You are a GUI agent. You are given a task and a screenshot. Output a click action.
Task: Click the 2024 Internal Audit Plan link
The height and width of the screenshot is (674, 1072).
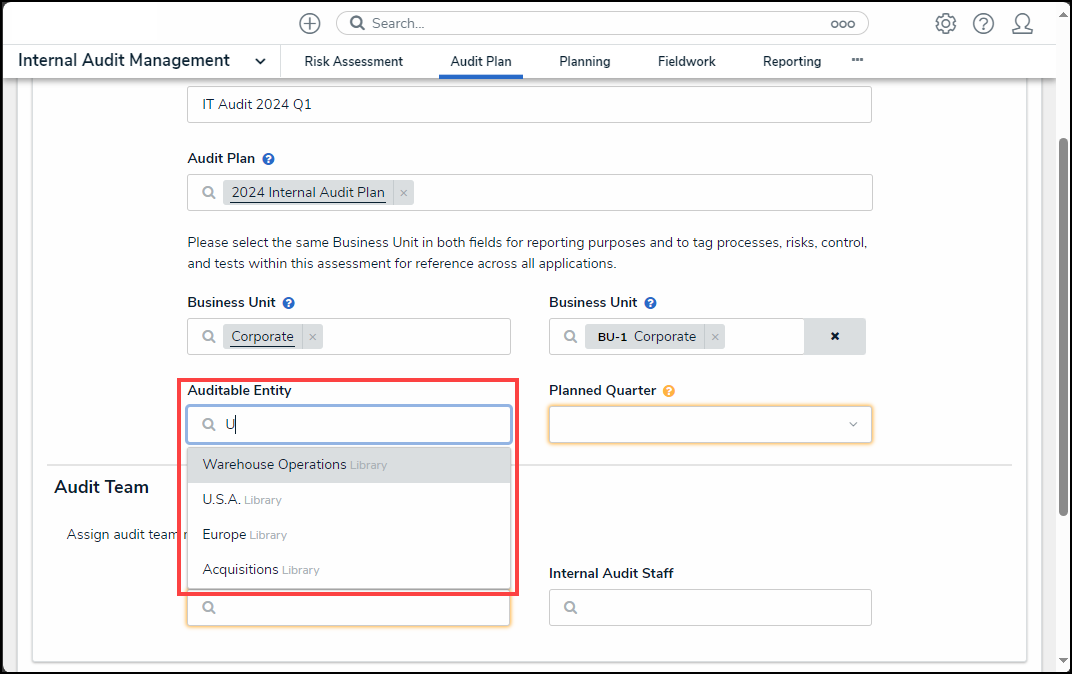pos(308,193)
